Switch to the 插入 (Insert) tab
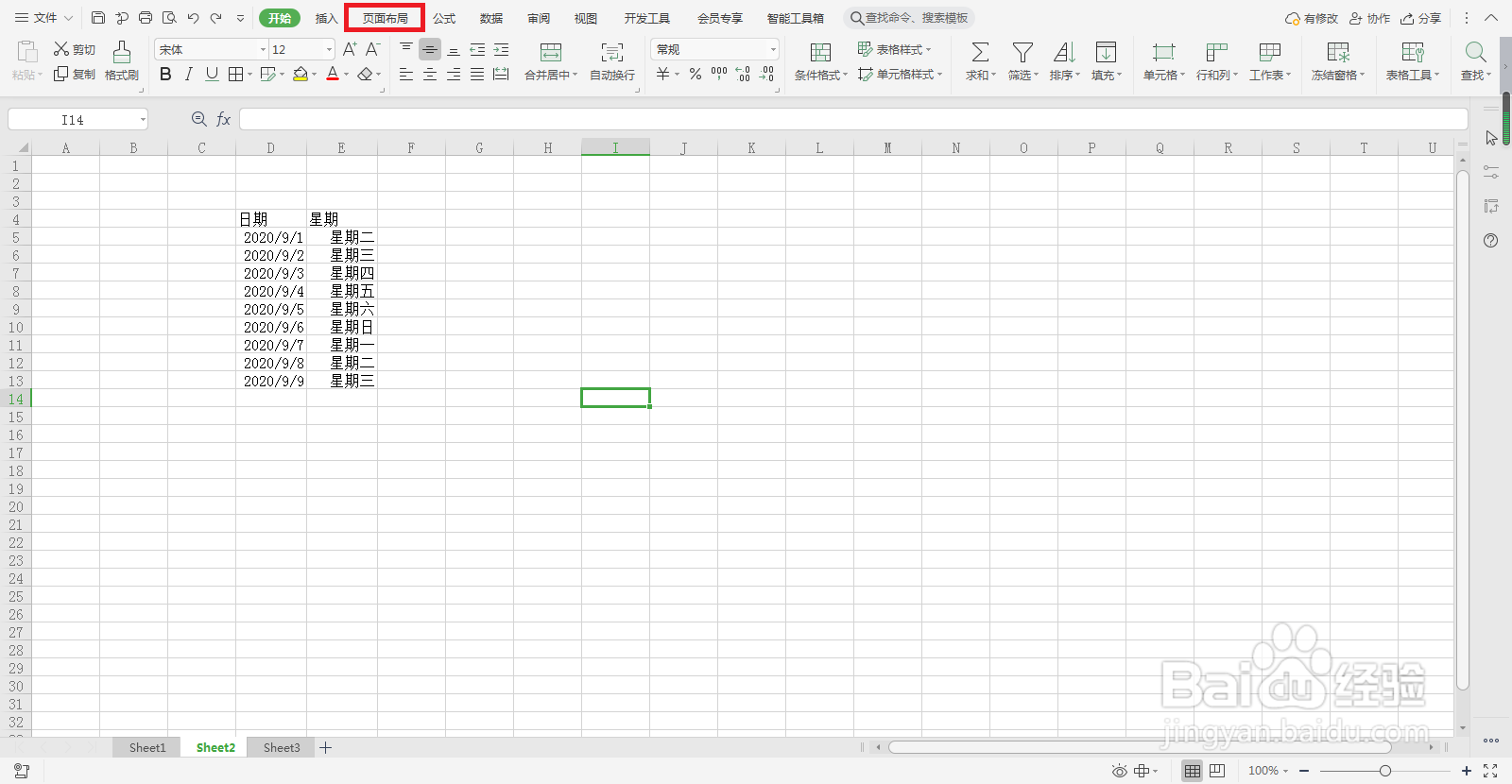Viewport: 1512px width, 784px height. click(326, 18)
